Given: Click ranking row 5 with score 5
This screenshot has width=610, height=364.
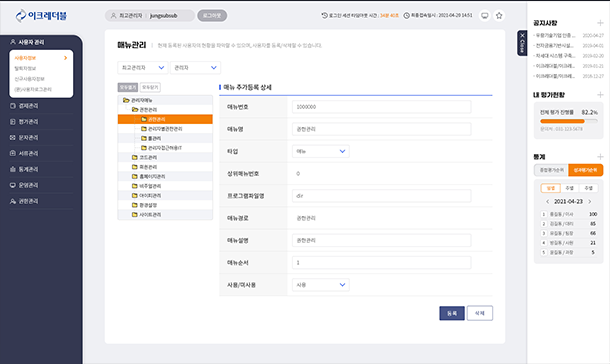Looking at the screenshot, I should tap(568, 252).
